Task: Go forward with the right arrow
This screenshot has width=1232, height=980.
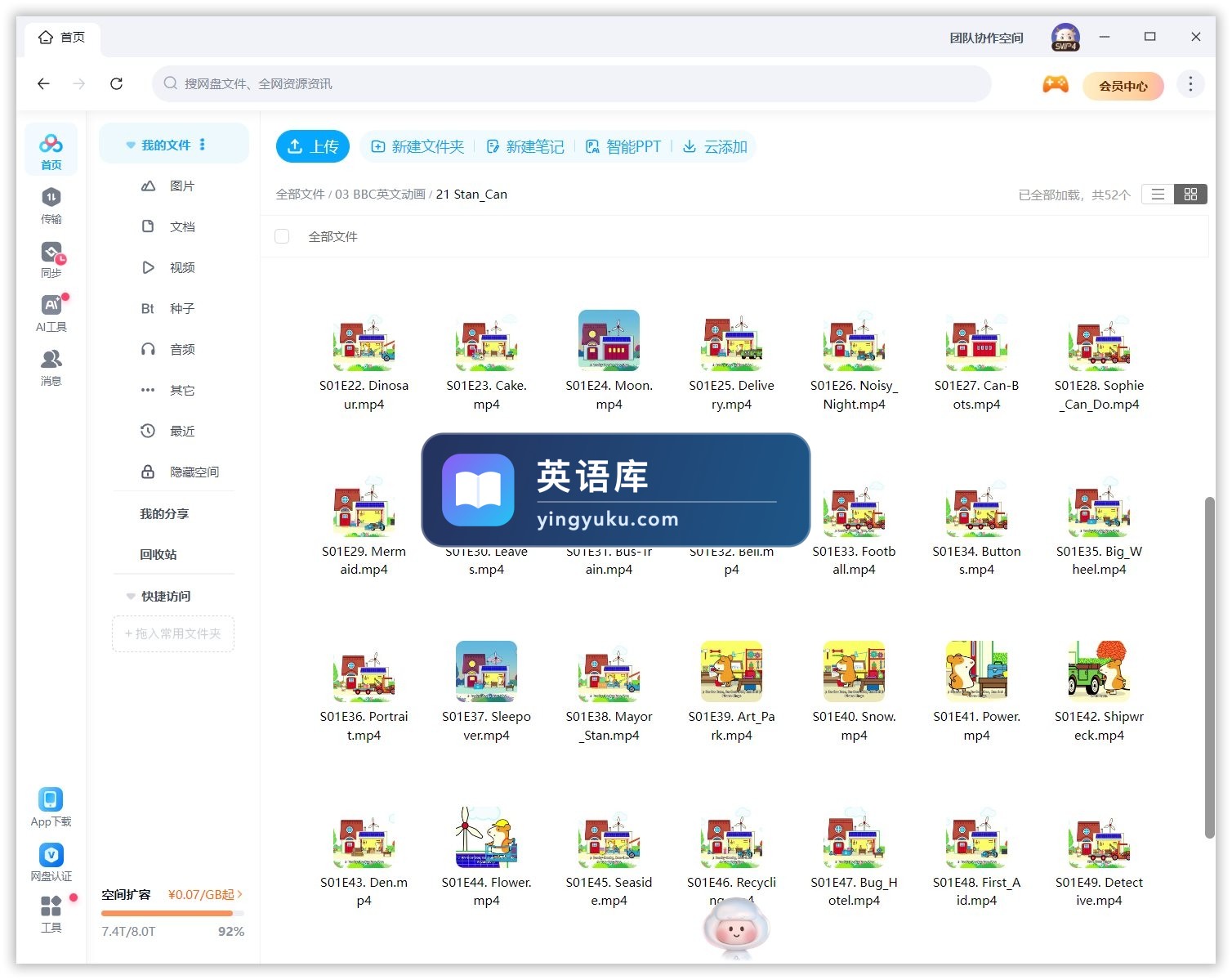Action: [x=79, y=83]
